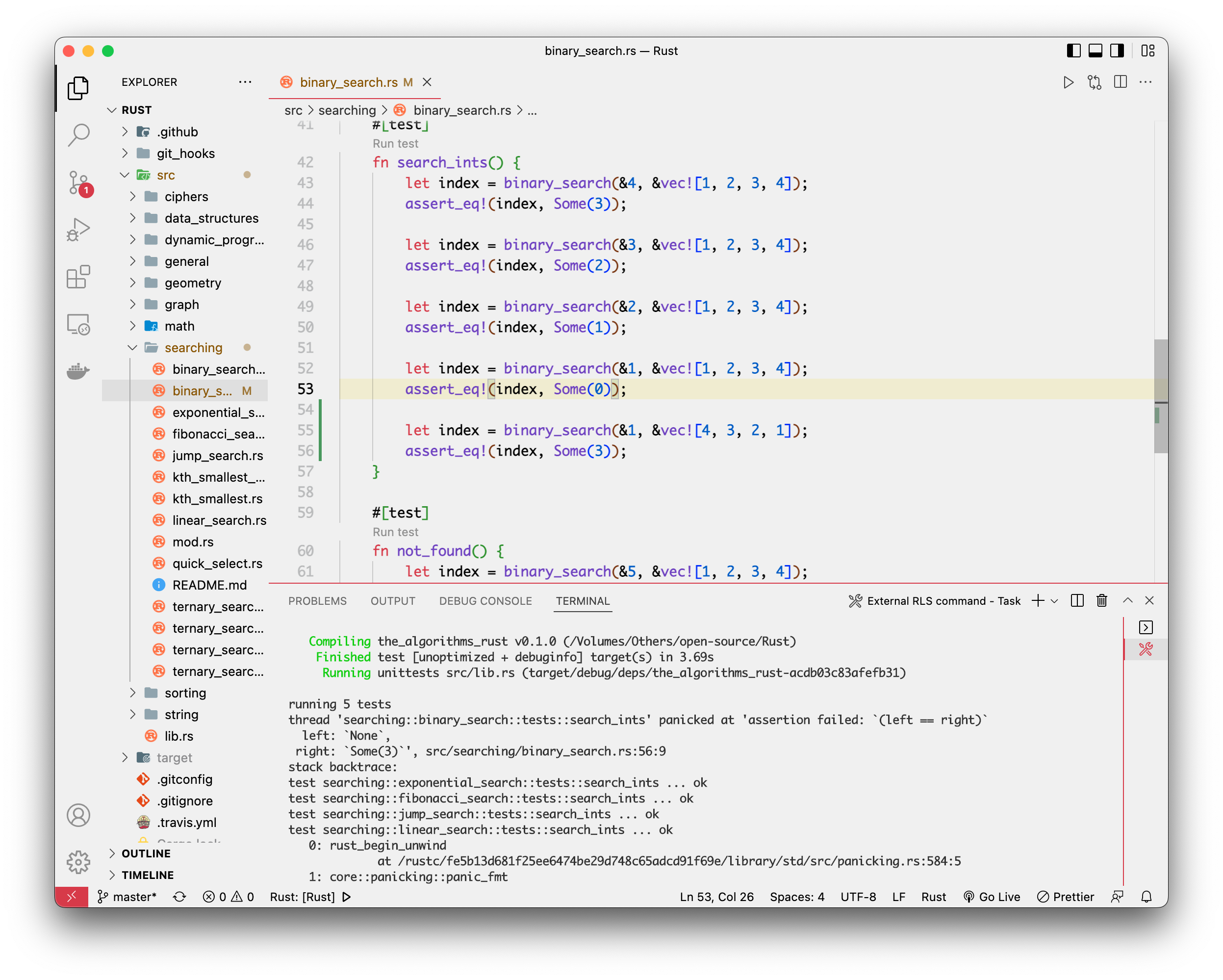Open the Accounts icon in the Activity Bar
The image size is (1223, 980).
[78, 815]
